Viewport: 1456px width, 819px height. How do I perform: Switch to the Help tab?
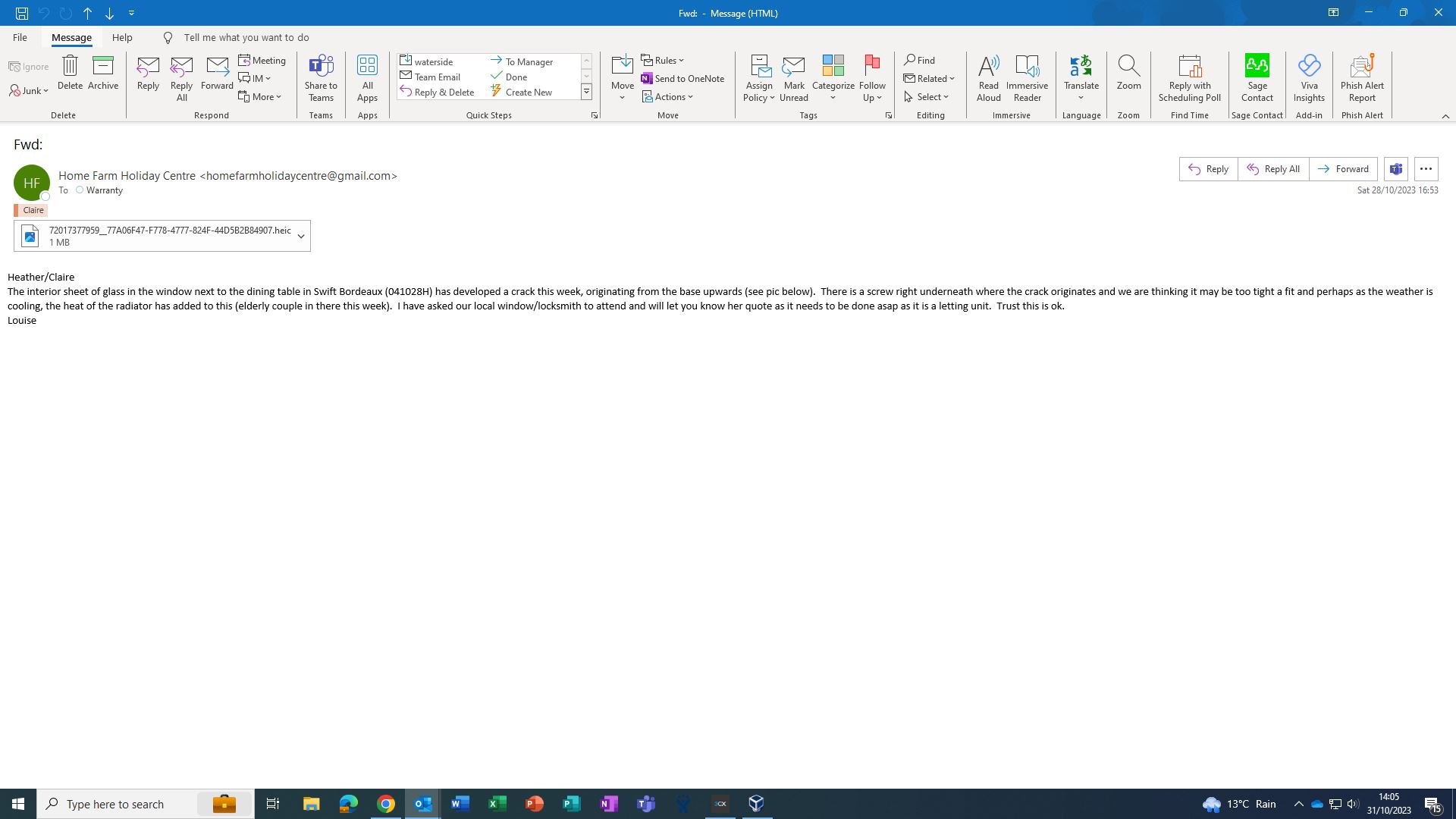pyautogui.click(x=122, y=37)
